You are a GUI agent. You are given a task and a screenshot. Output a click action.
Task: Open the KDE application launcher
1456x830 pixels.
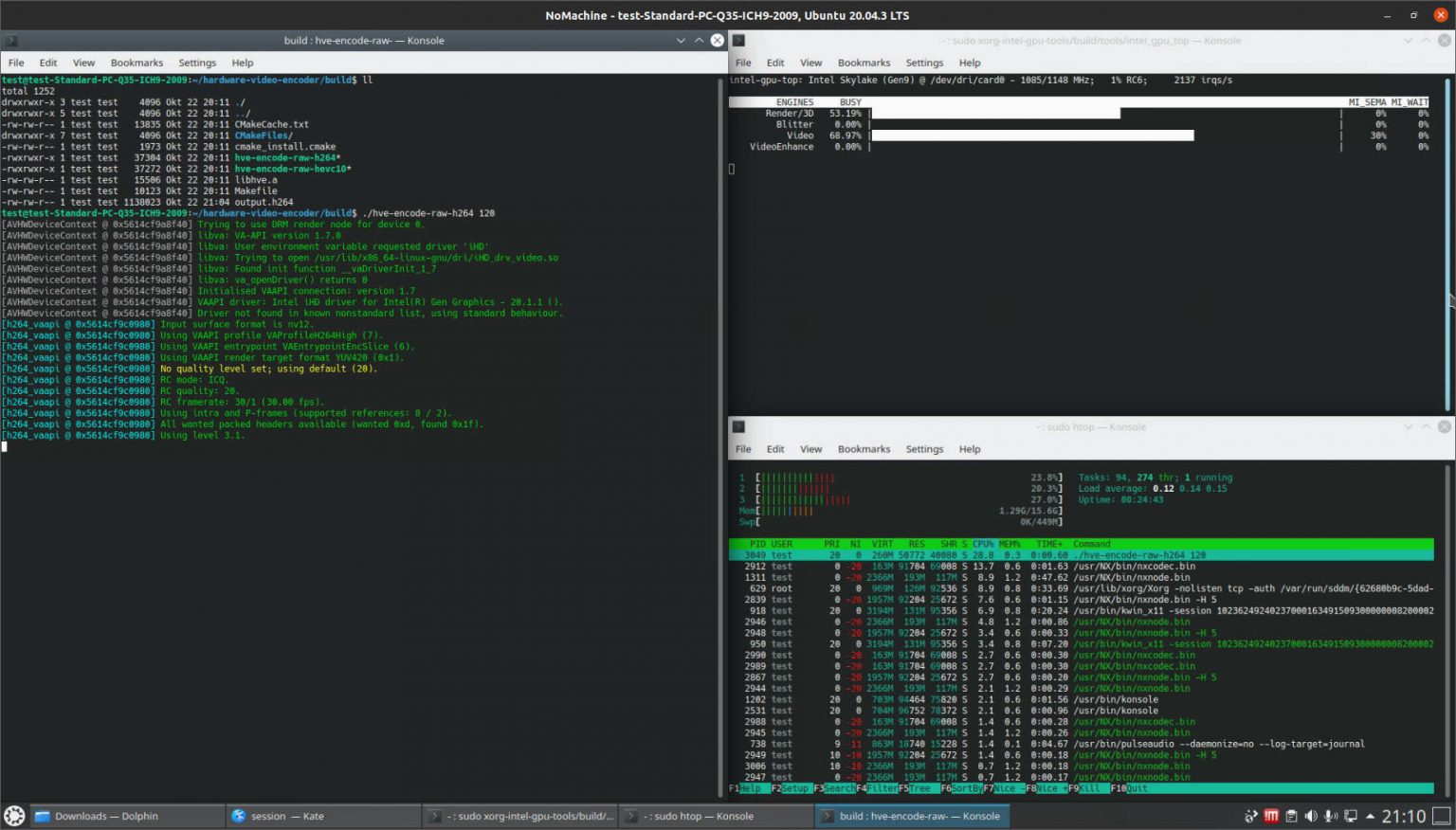pyautogui.click(x=14, y=815)
